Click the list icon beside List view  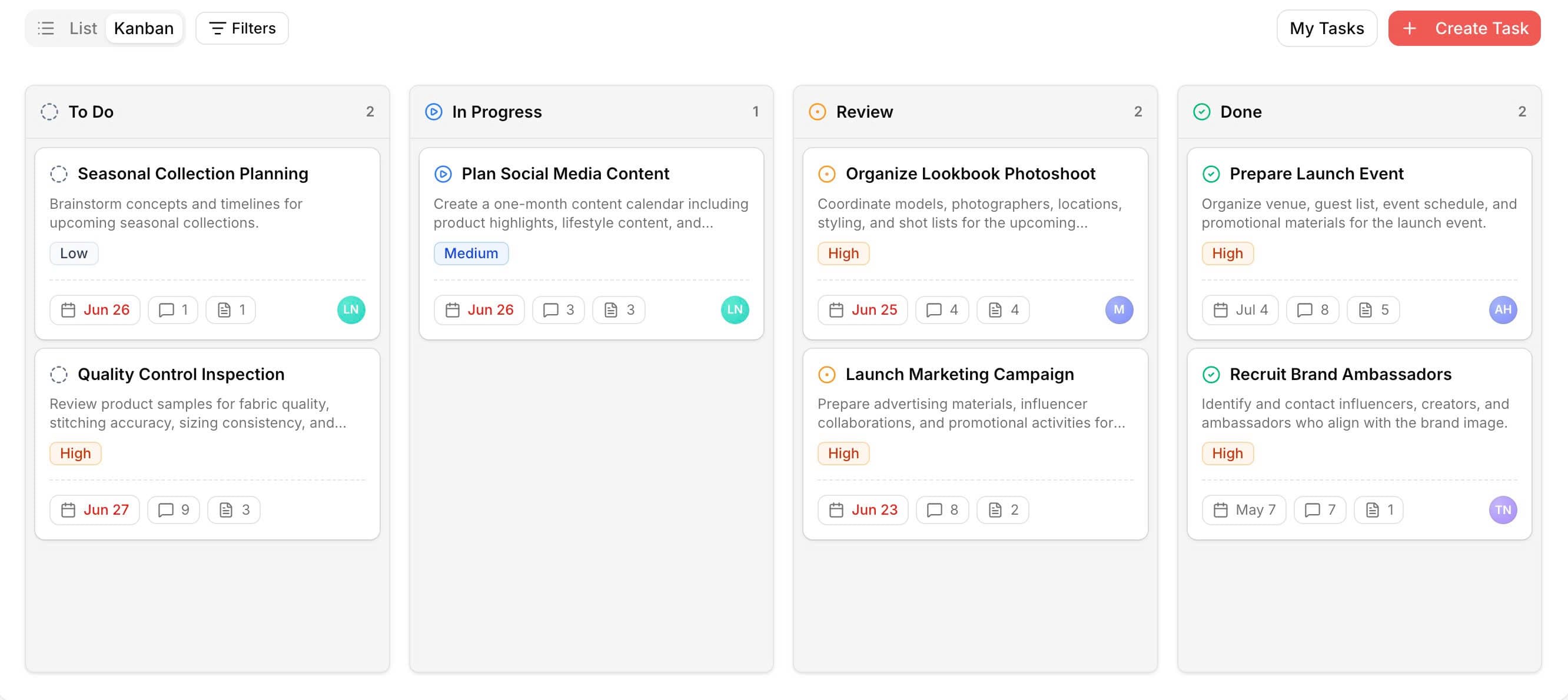tap(46, 28)
